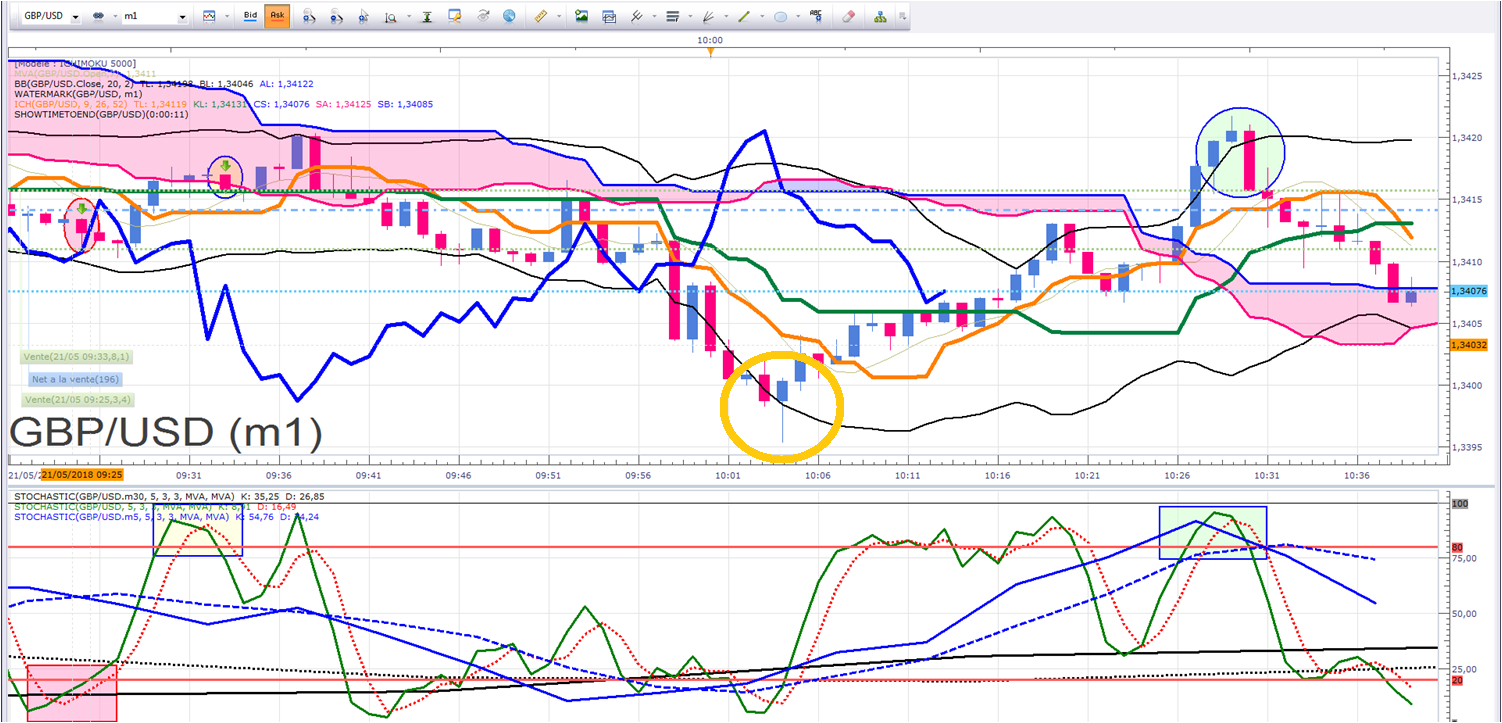
Task: Select the fan lines drawing tool
Action: 708,17
